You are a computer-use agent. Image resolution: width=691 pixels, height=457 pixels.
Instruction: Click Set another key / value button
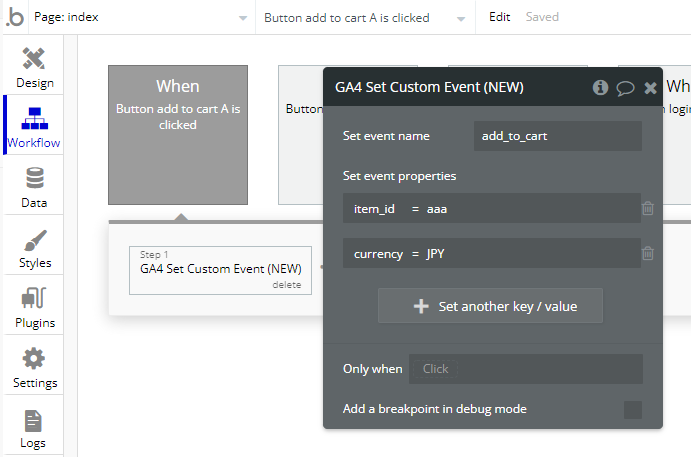pyautogui.click(x=490, y=306)
